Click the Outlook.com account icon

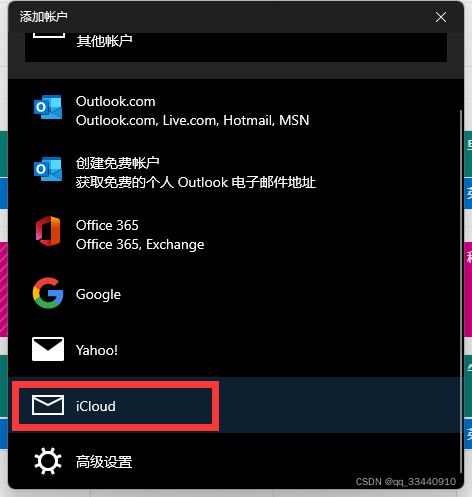(48, 107)
